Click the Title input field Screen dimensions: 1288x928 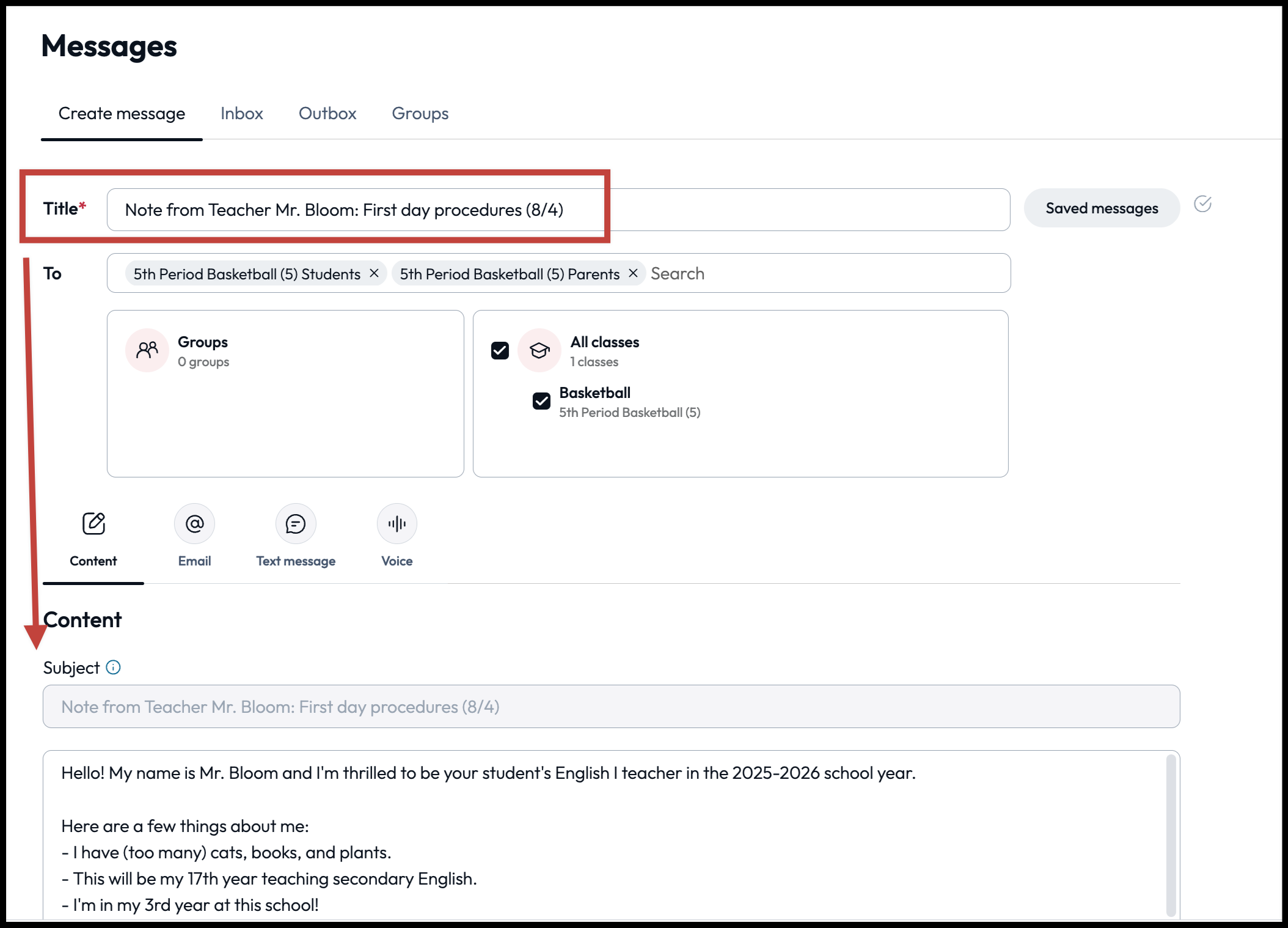tap(794, 210)
